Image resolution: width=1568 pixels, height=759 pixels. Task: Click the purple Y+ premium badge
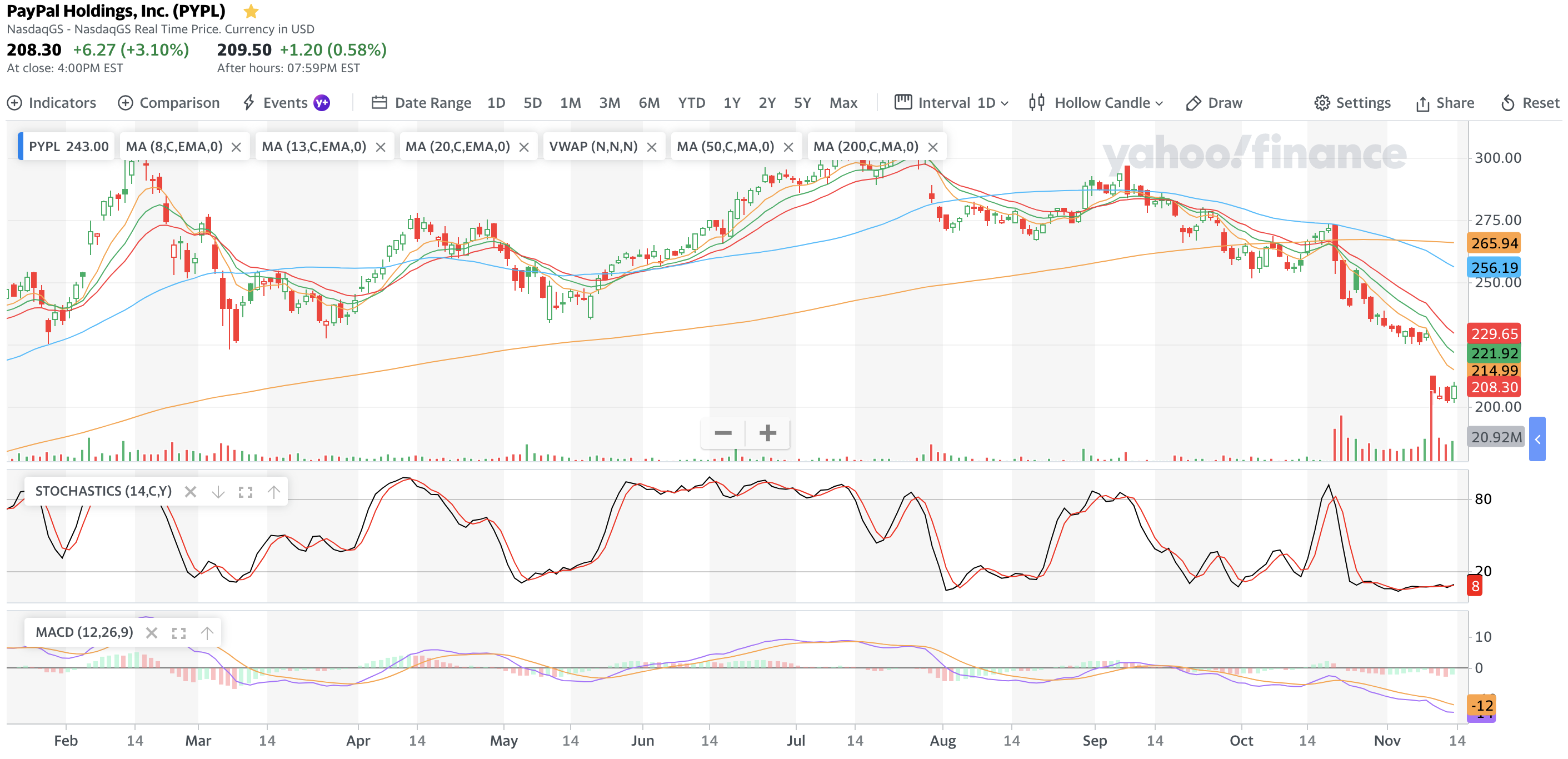pyautogui.click(x=321, y=103)
